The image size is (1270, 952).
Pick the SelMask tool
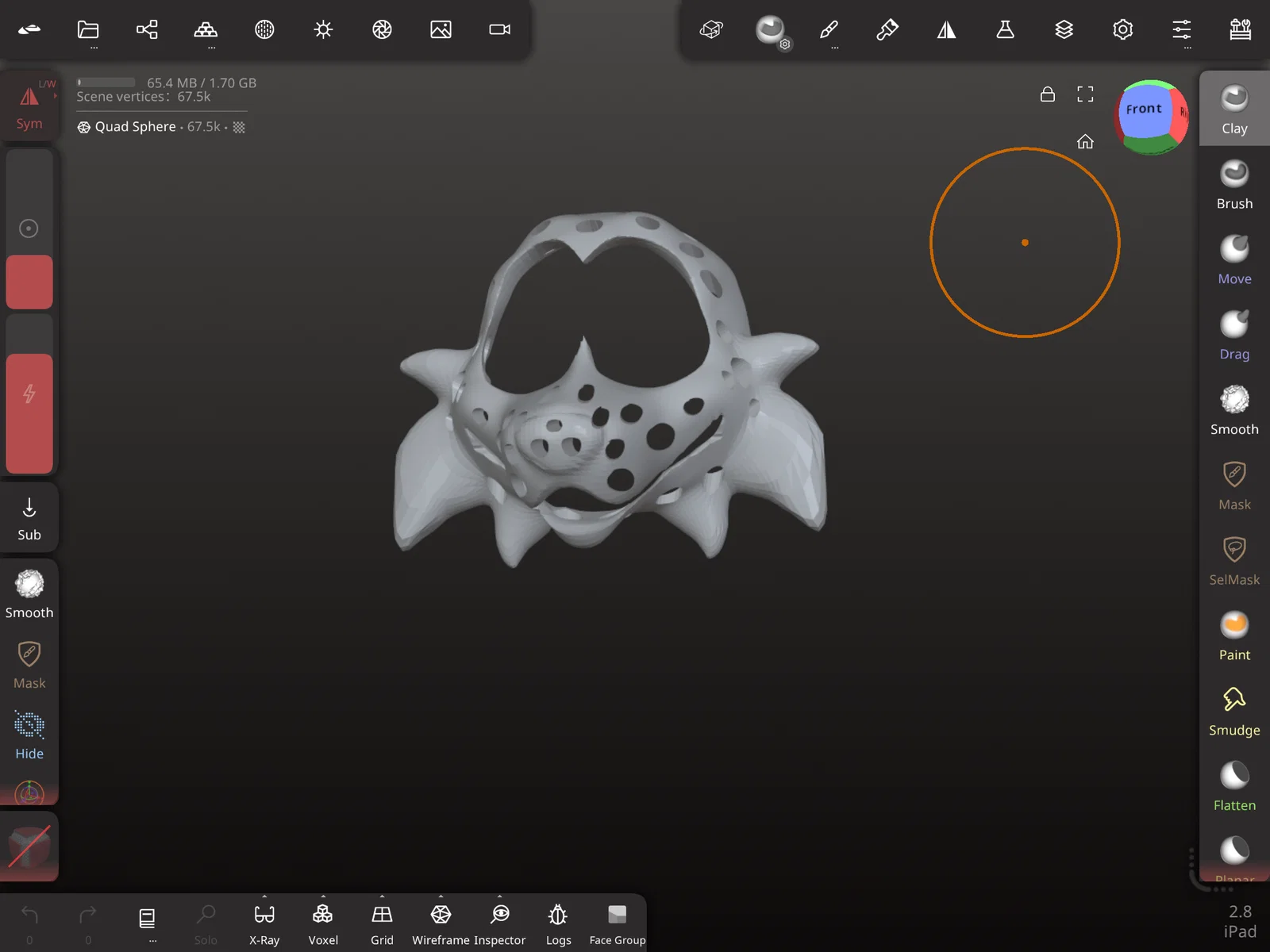pos(1234,560)
